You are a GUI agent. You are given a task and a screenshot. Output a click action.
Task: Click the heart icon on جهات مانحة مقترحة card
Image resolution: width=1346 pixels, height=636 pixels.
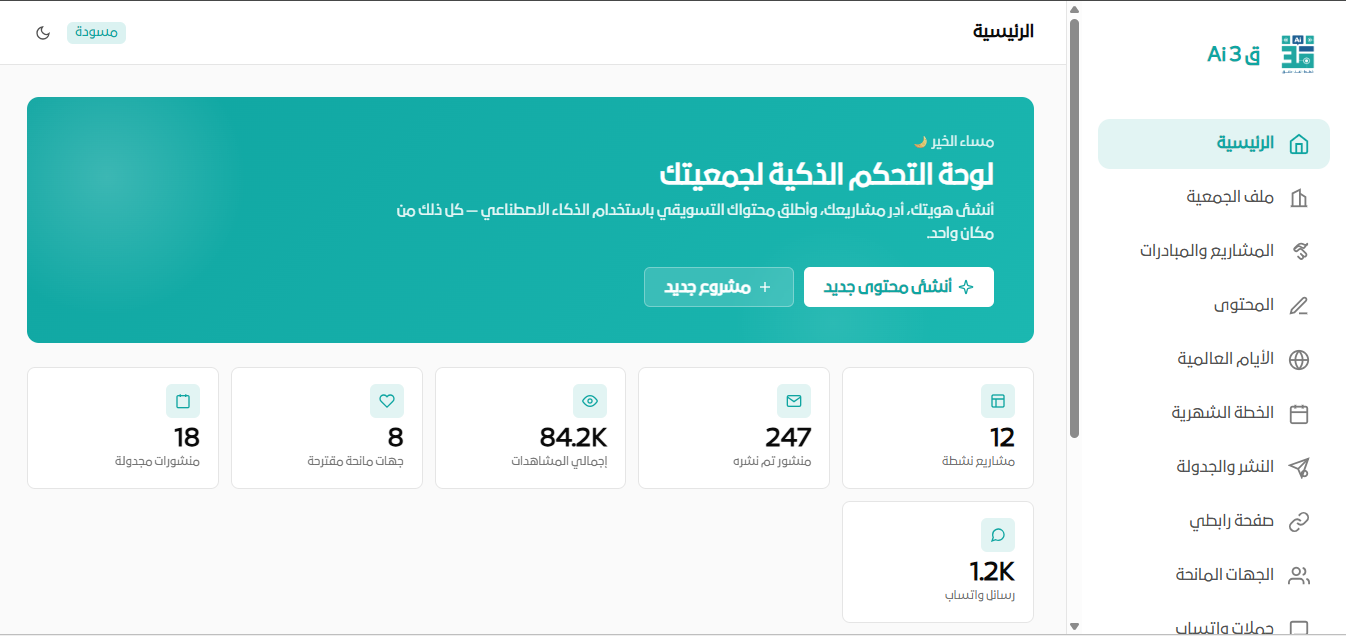387,401
